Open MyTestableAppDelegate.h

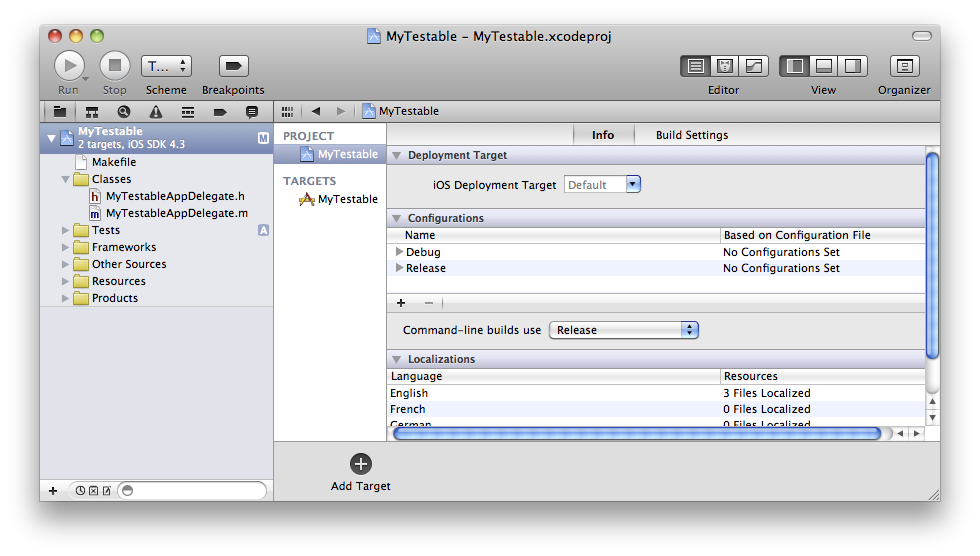(x=175, y=196)
